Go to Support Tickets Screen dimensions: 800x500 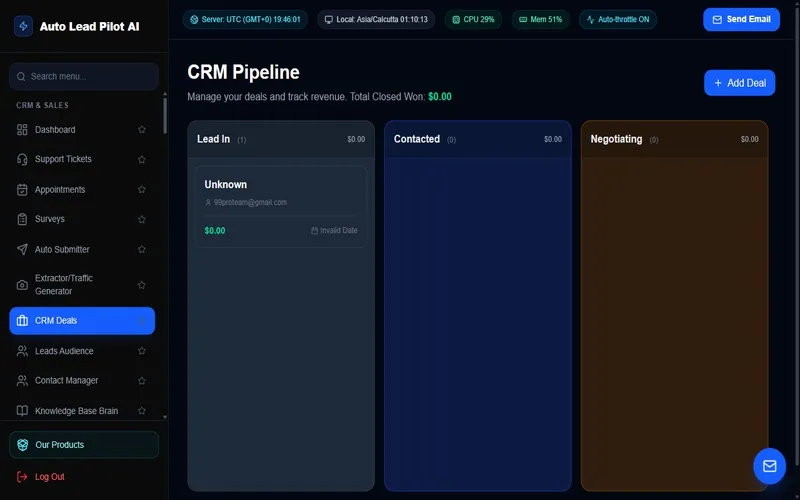pos(82,159)
